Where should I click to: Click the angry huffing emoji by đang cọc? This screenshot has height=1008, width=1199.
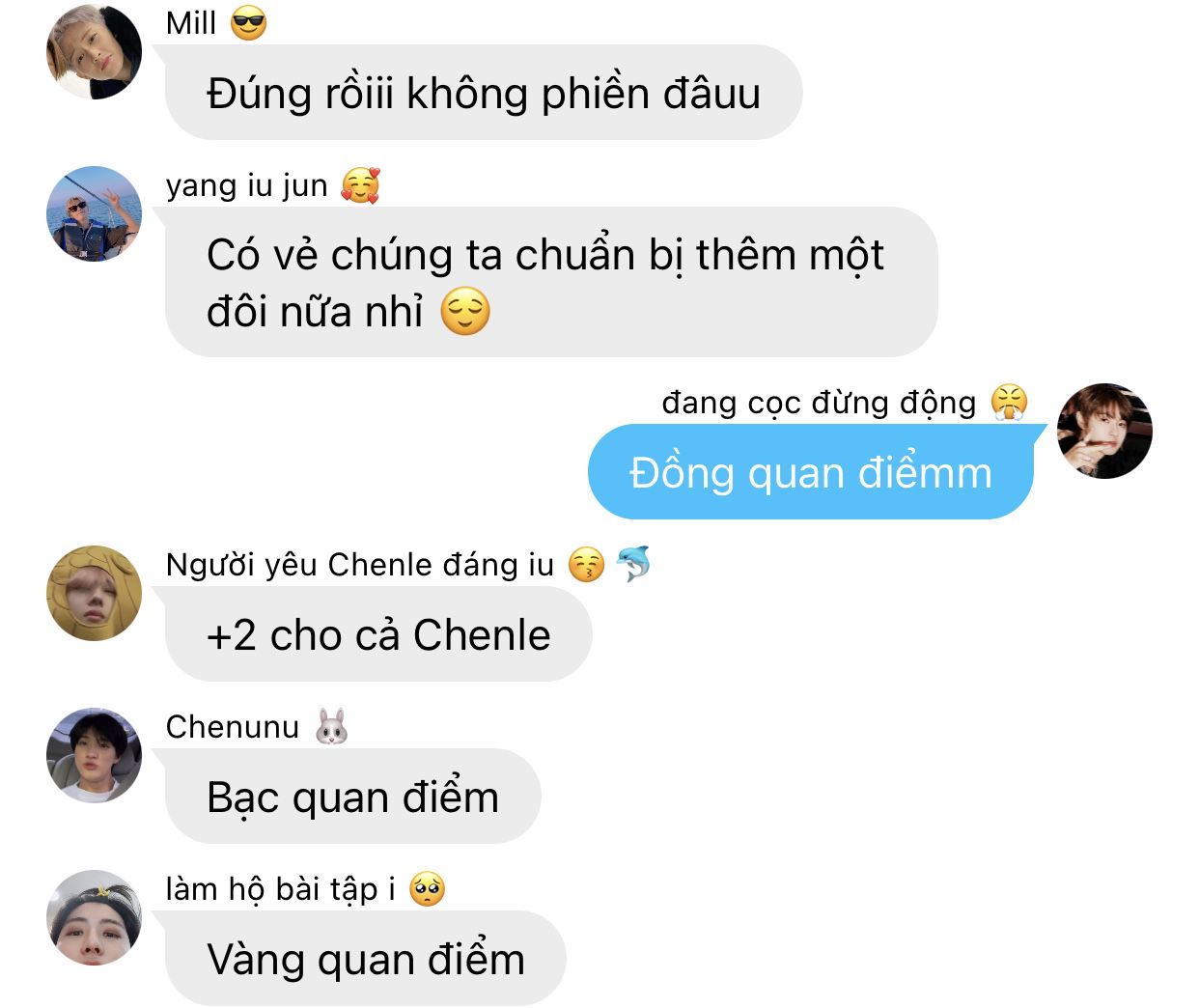pyautogui.click(x=1010, y=402)
